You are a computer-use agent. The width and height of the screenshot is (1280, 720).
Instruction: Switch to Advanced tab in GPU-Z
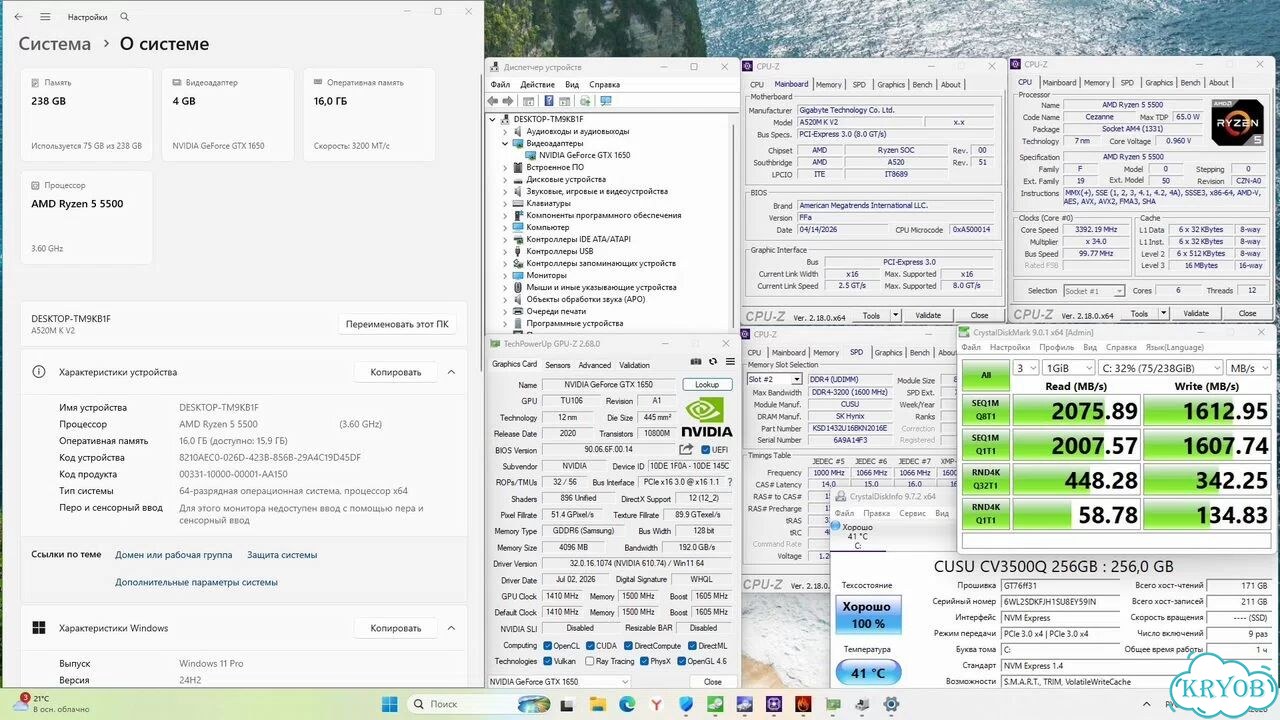click(x=595, y=365)
